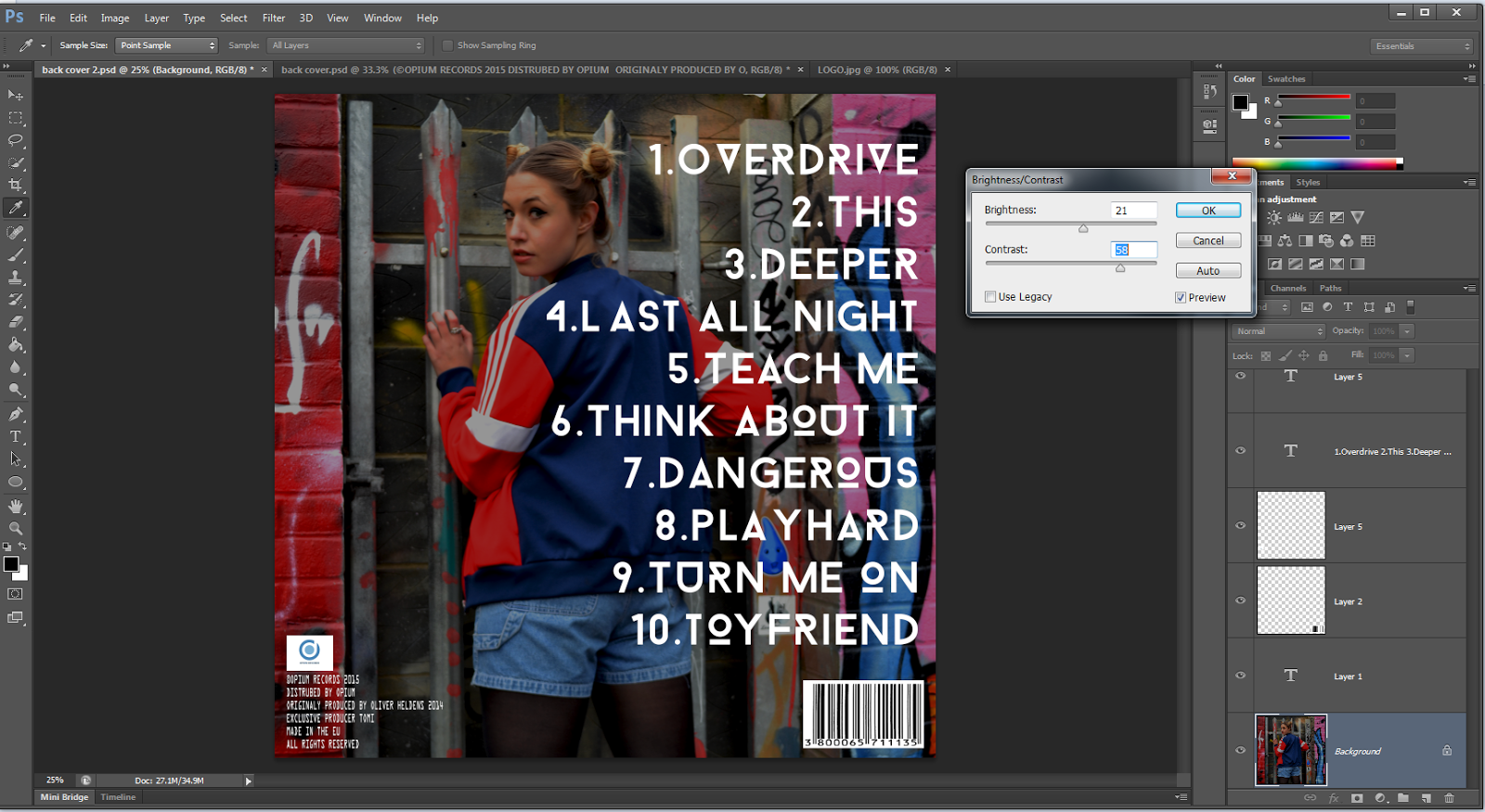
Task: Hide the Background layer
Action: (1240, 751)
